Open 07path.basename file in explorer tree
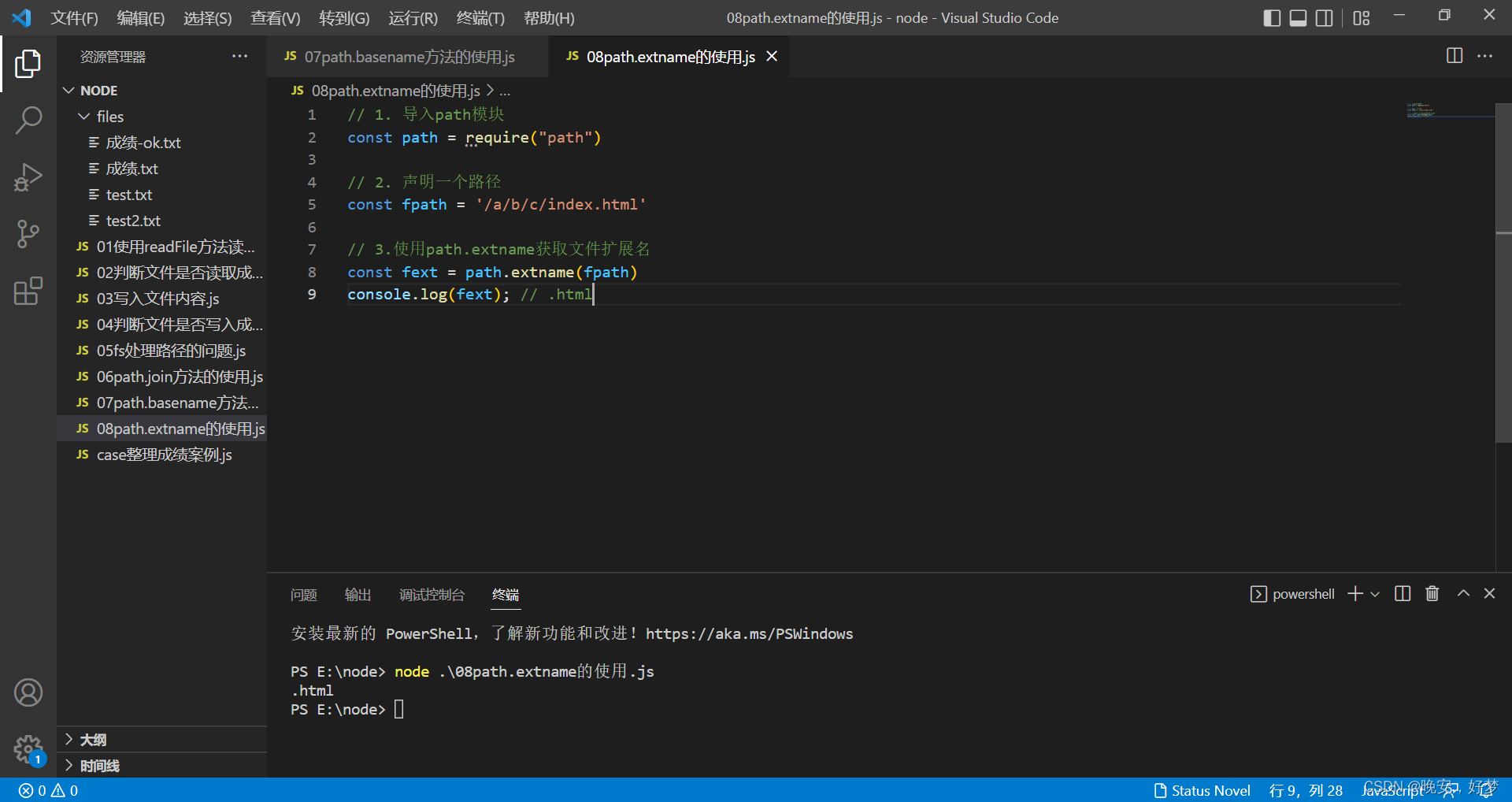 161,403
